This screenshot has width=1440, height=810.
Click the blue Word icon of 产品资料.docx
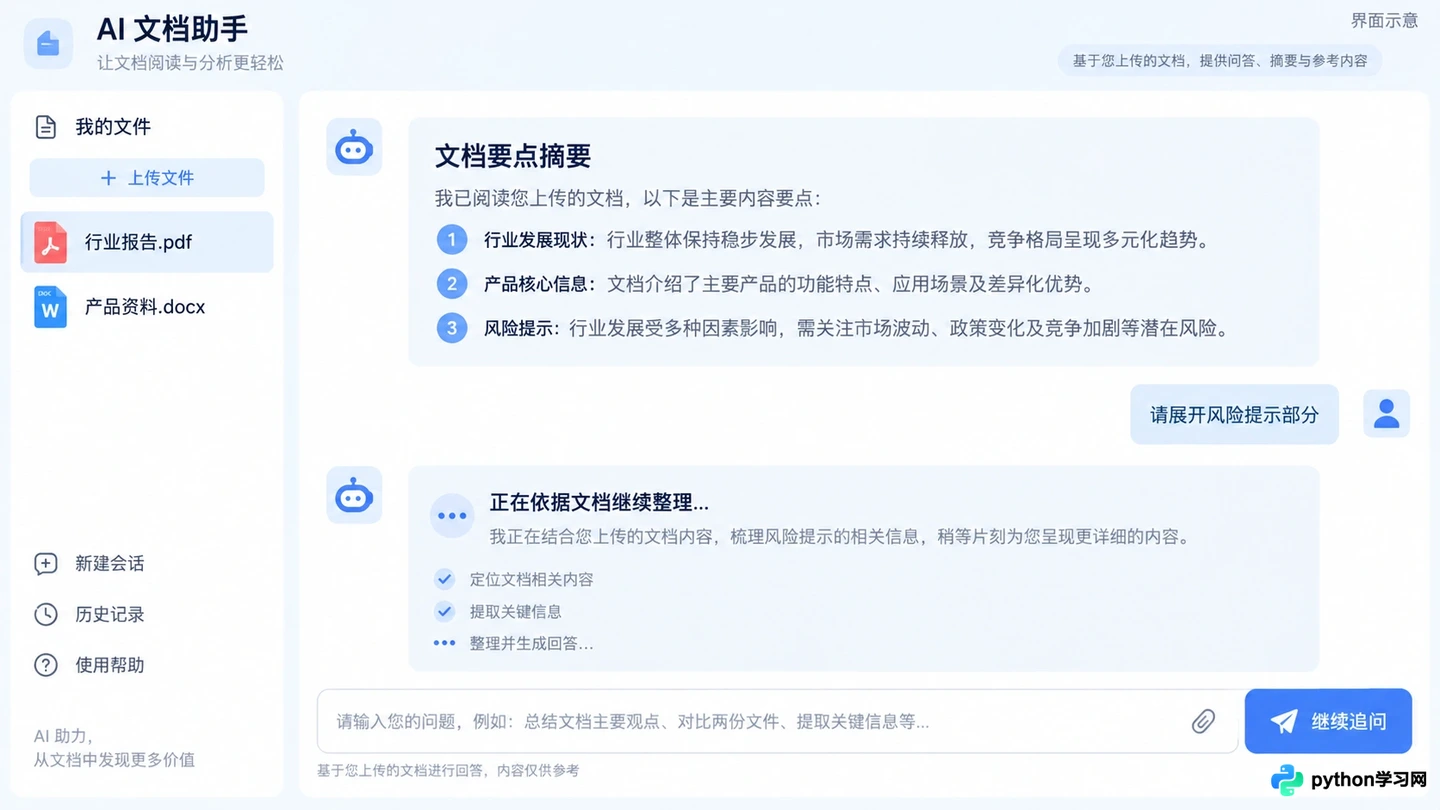pyautogui.click(x=50, y=307)
